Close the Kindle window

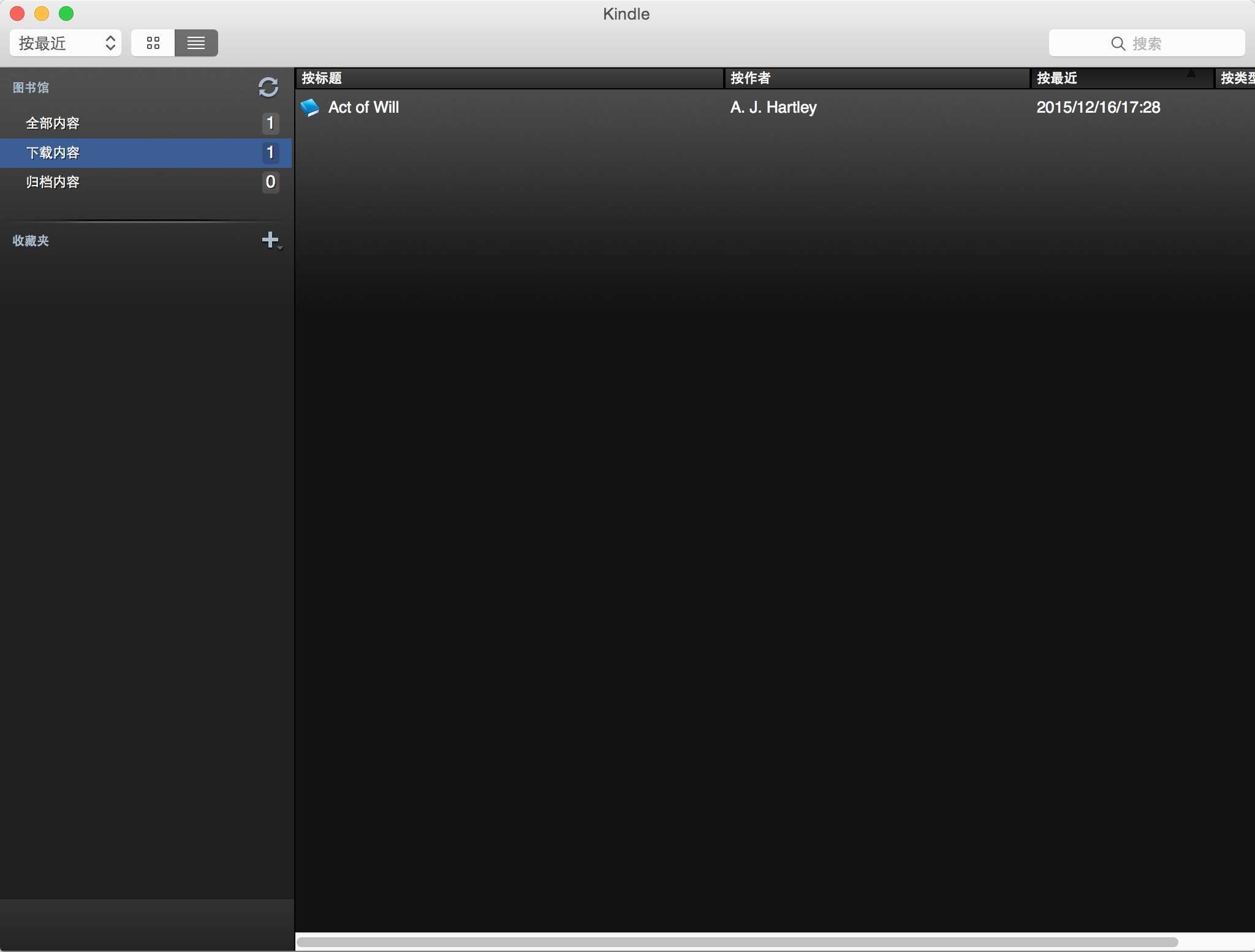coord(17,13)
